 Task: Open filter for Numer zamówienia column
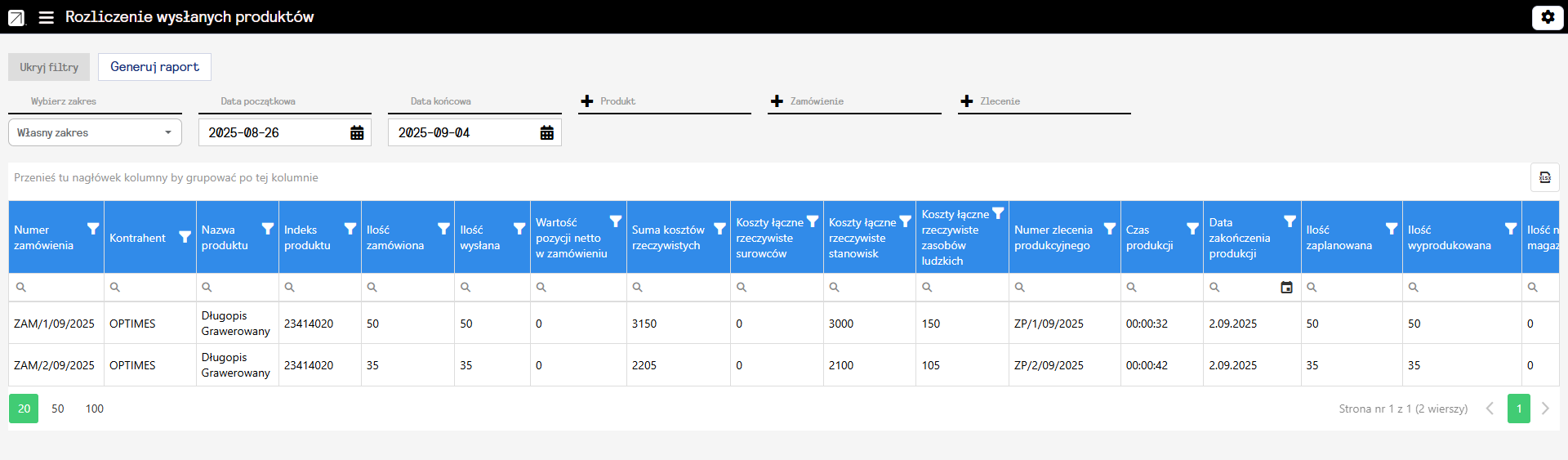93,229
